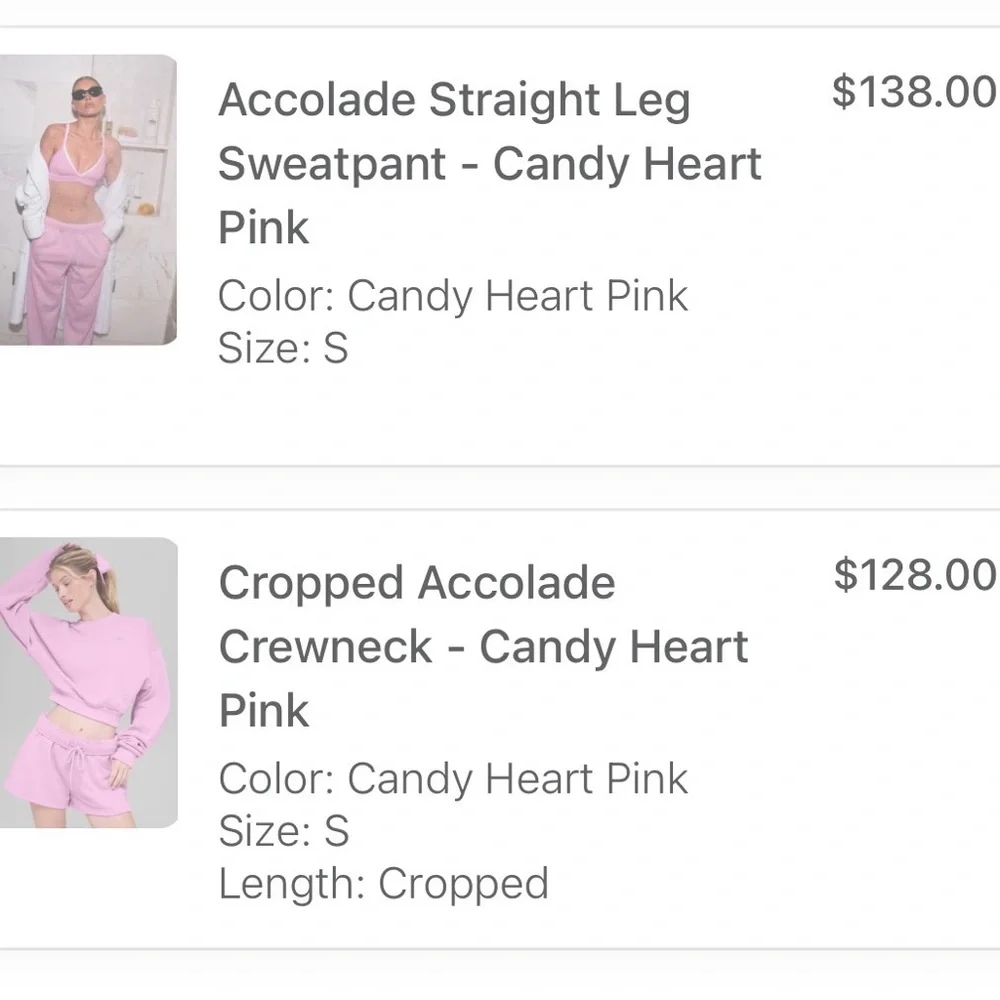Screen dimensions: 1000x1000
Task: Click the $138.00 sweatpant price
Action: click(914, 92)
